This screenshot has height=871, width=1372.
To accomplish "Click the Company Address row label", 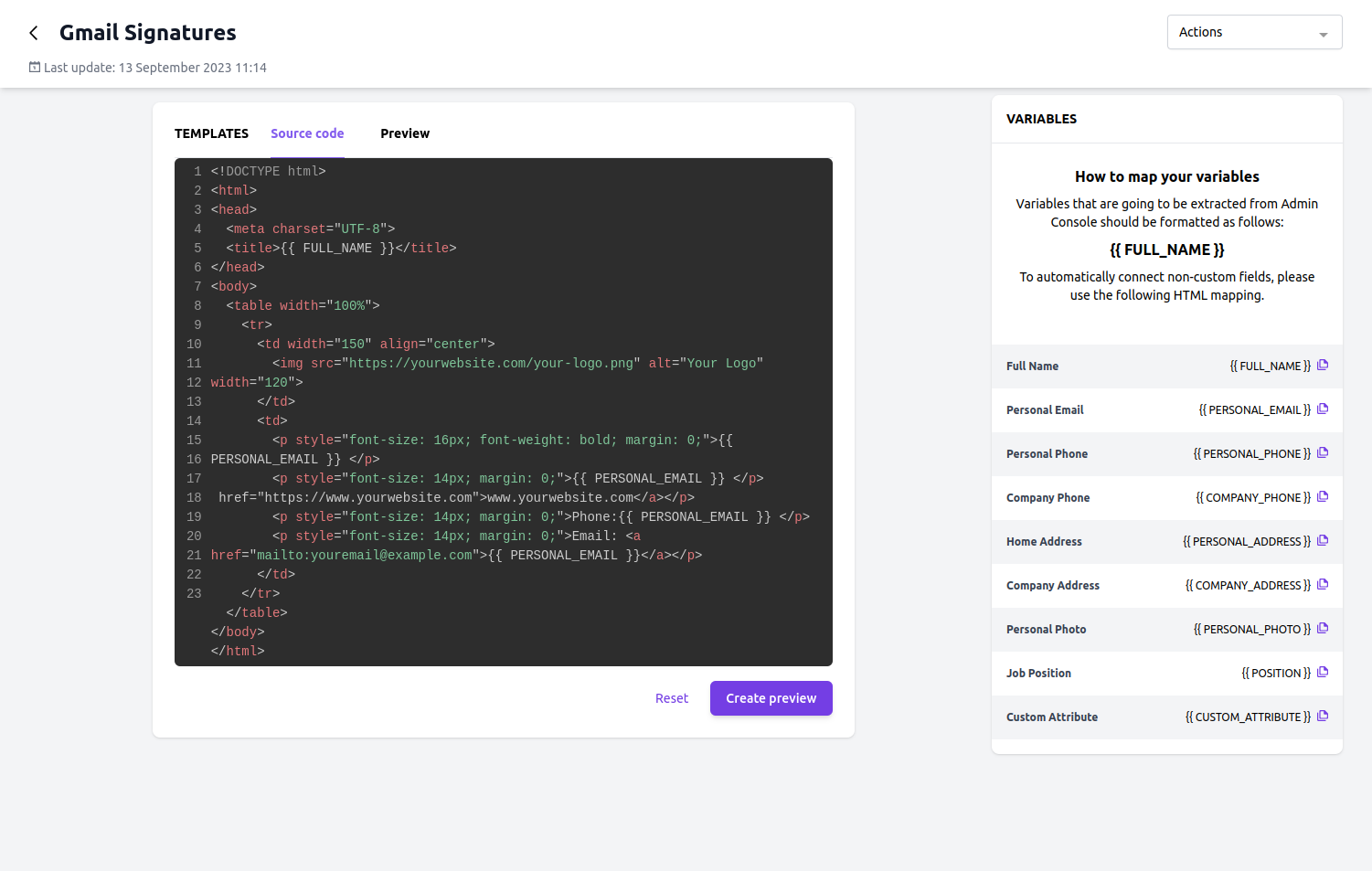I will pyautogui.click(x=1053, y=586).
